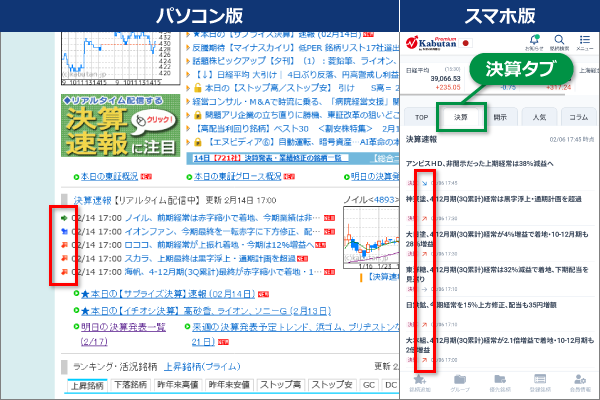Open the グループ folder icon in the bottom bar

tap(460, 379)
